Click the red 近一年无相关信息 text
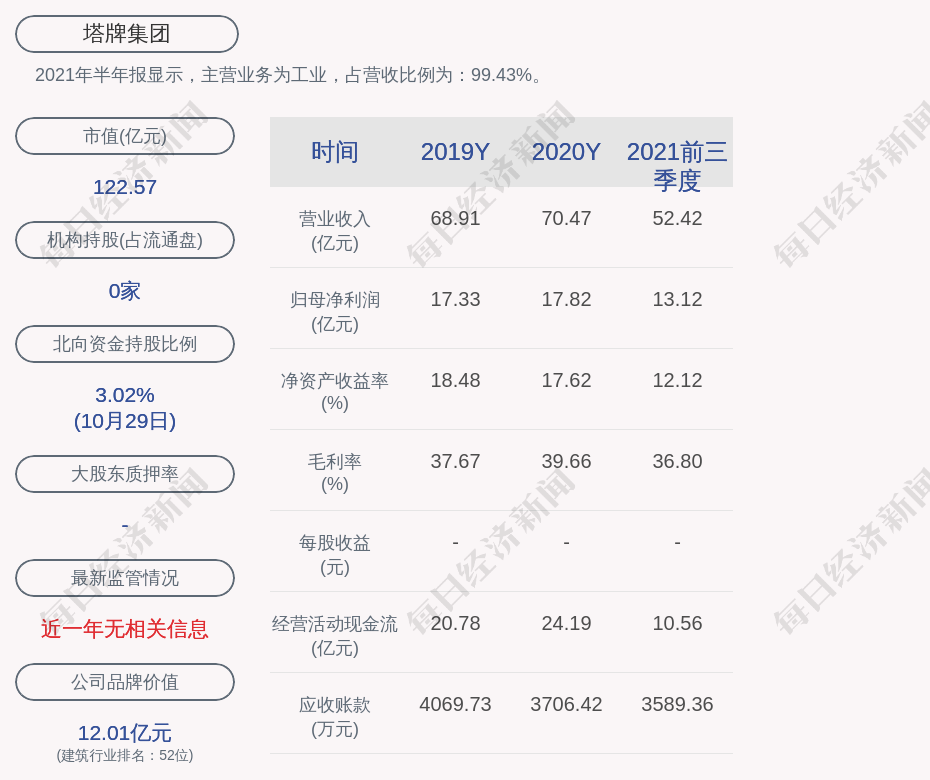930x780 pixels. [x=125, y=629]
